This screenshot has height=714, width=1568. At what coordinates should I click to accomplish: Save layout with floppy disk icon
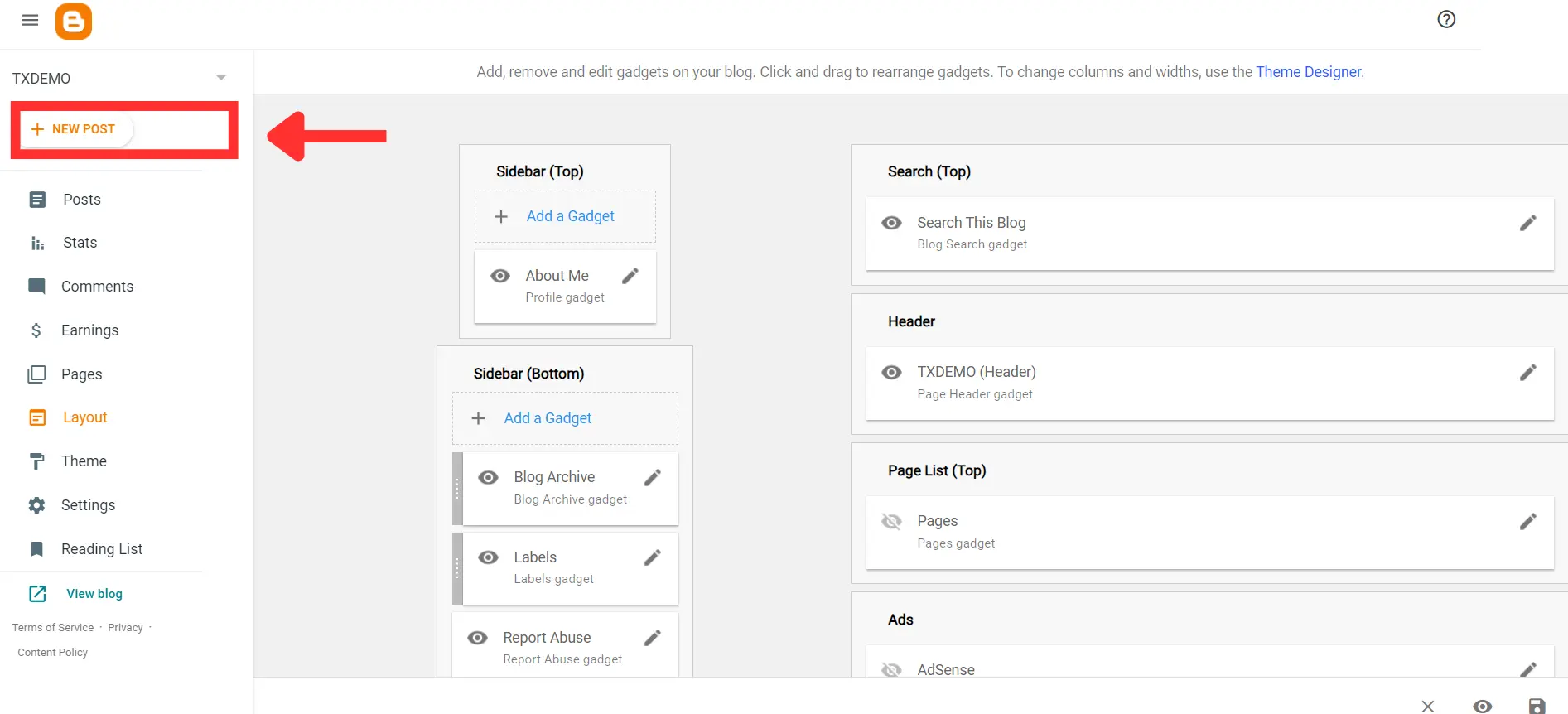tap(1537, 706)
